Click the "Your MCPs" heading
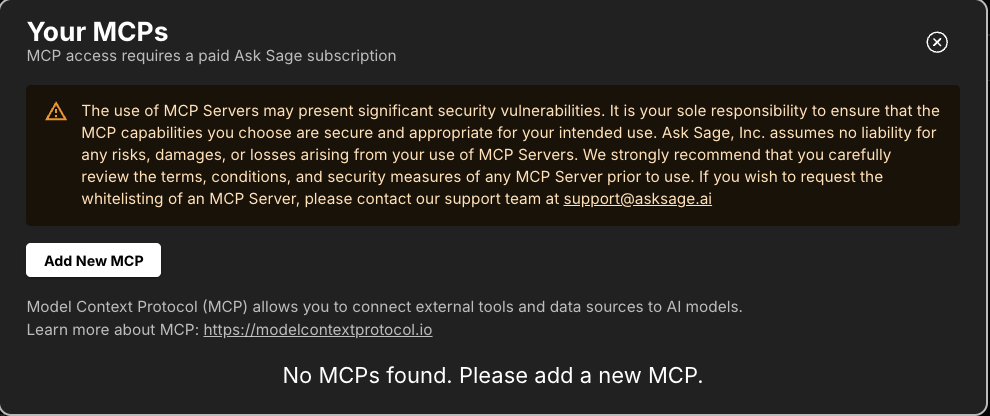 point(97,31)
